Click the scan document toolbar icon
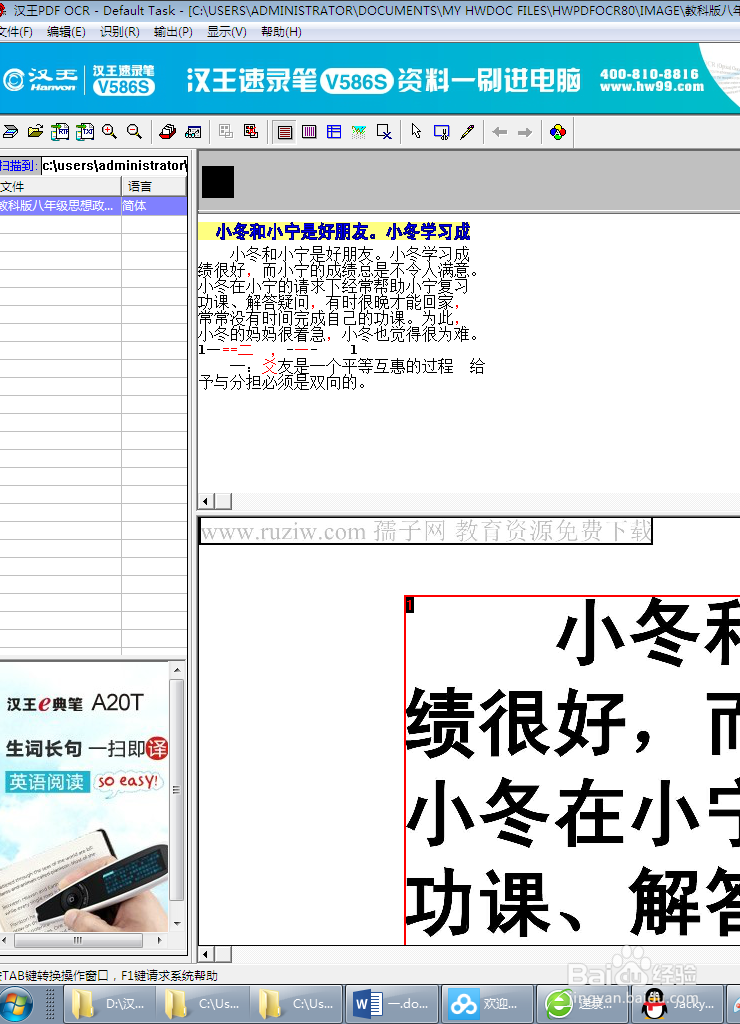 tap(10, 132)
